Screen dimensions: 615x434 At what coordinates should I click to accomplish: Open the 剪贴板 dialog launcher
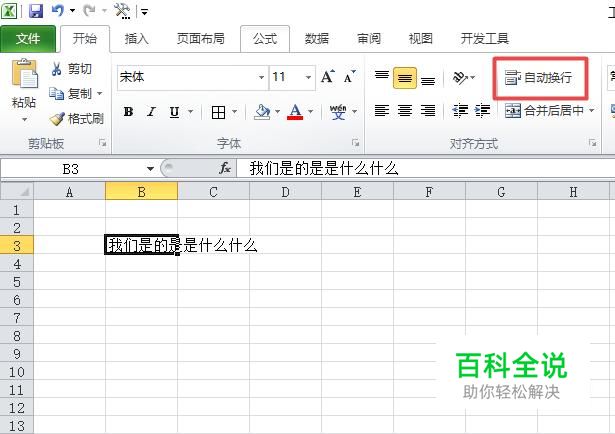point(103,143)
